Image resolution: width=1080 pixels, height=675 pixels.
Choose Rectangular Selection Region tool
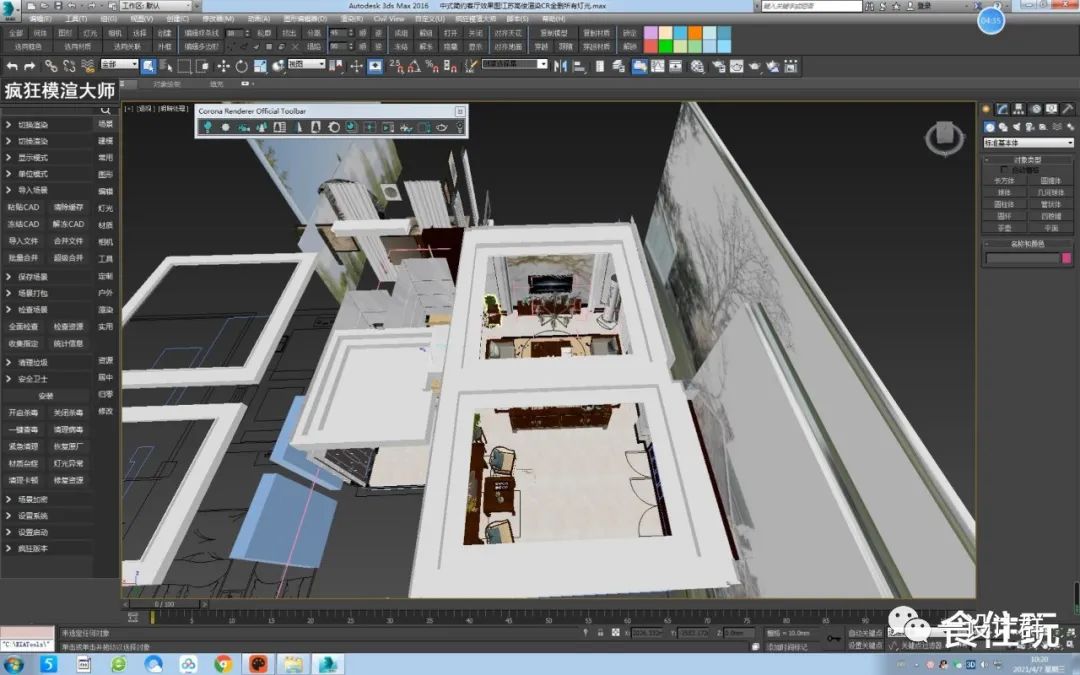(x=184, y=66)
